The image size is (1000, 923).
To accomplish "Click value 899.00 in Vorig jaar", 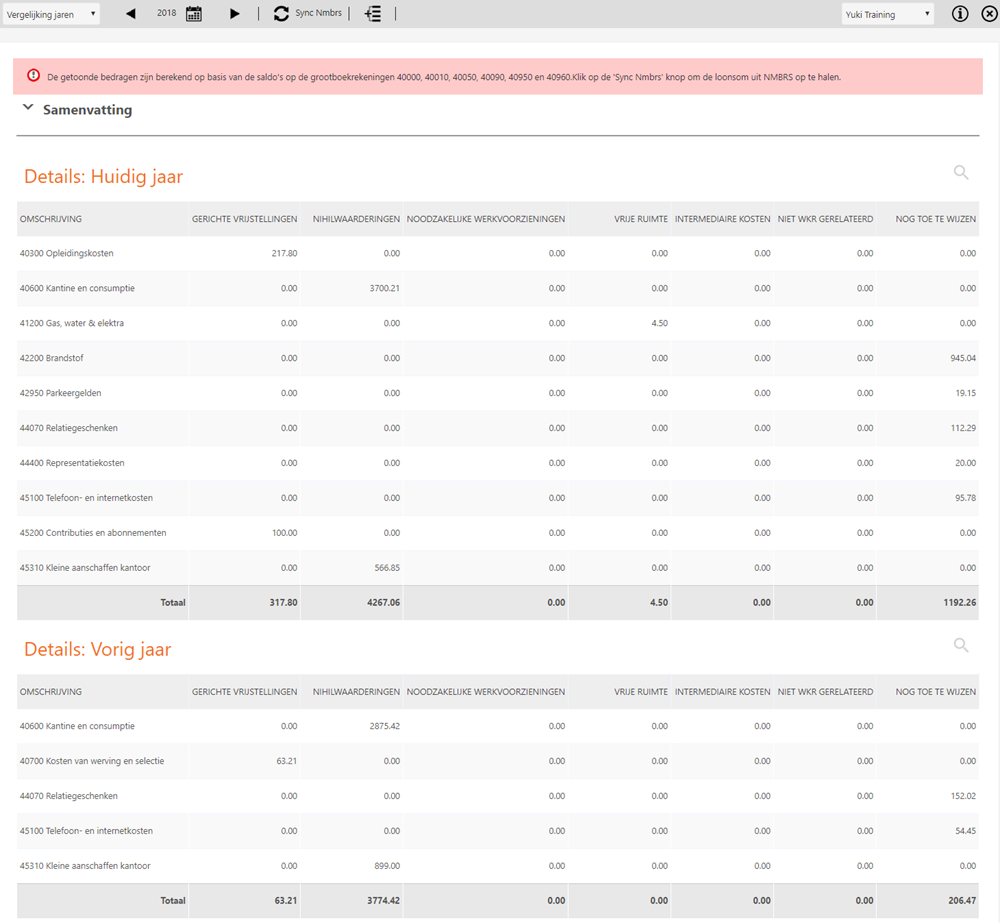I will click(x=387, y=866).
